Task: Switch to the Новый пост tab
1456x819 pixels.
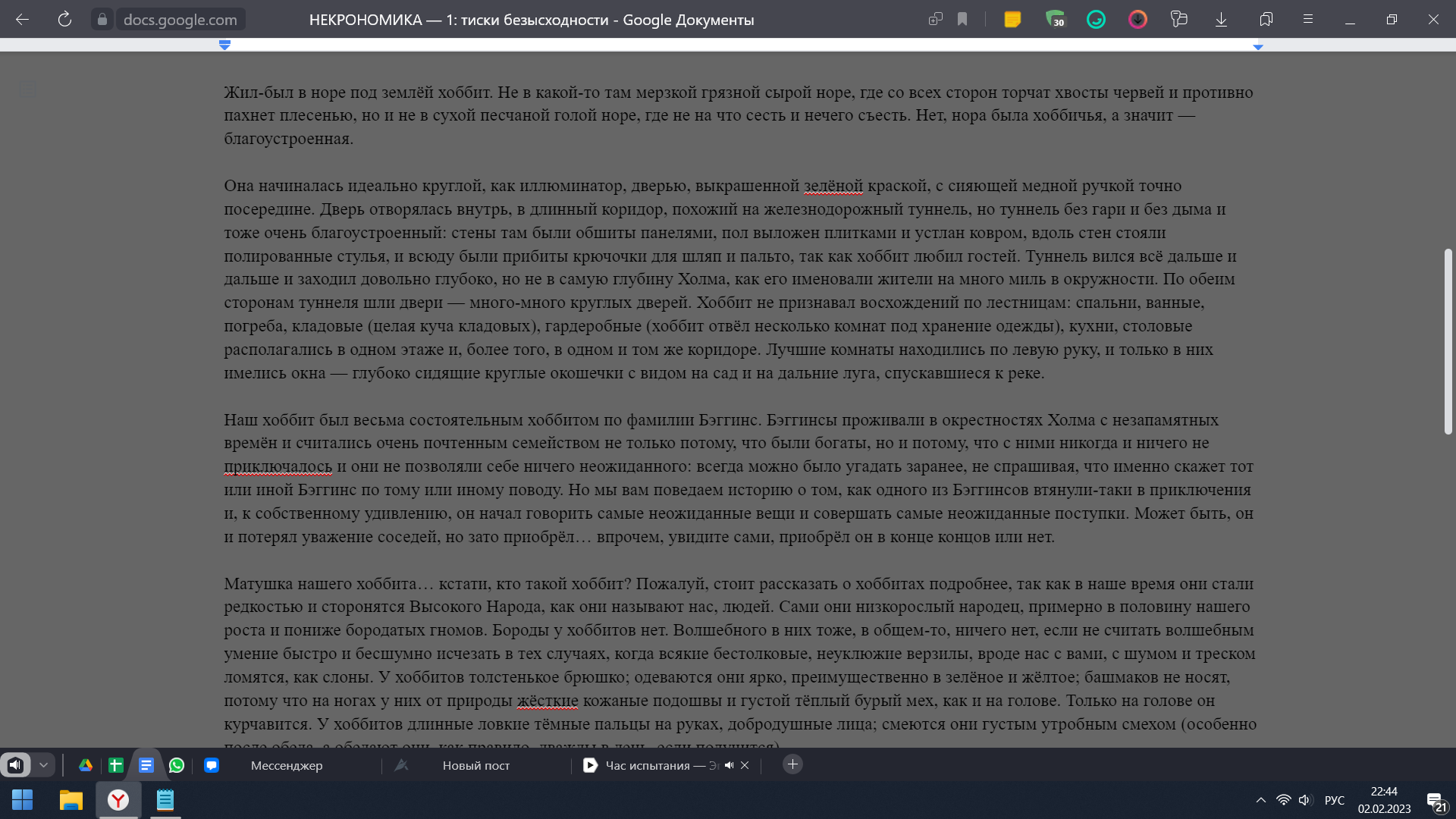Action: [475, 765]
